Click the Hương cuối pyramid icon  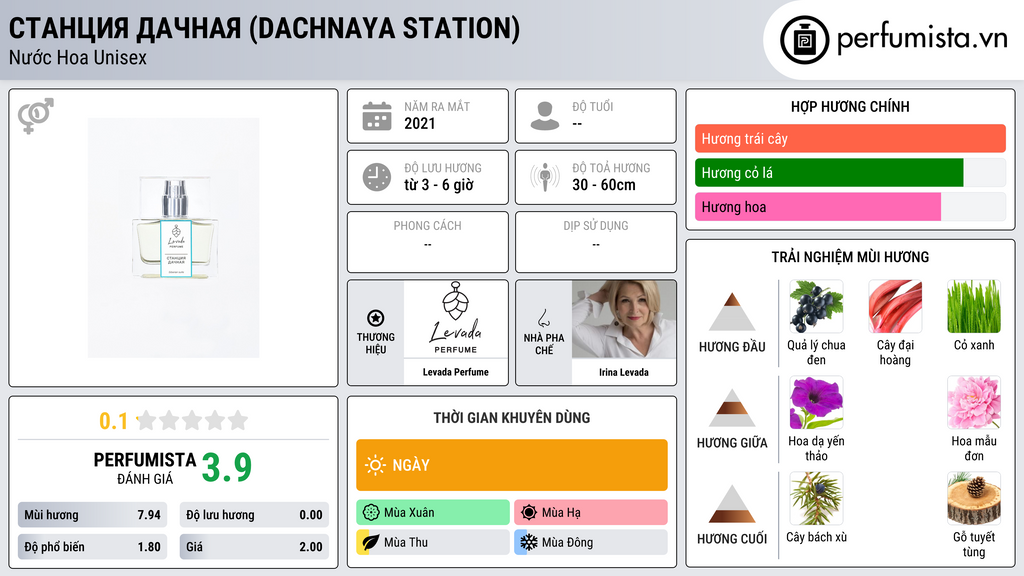[x=732, y=504]
